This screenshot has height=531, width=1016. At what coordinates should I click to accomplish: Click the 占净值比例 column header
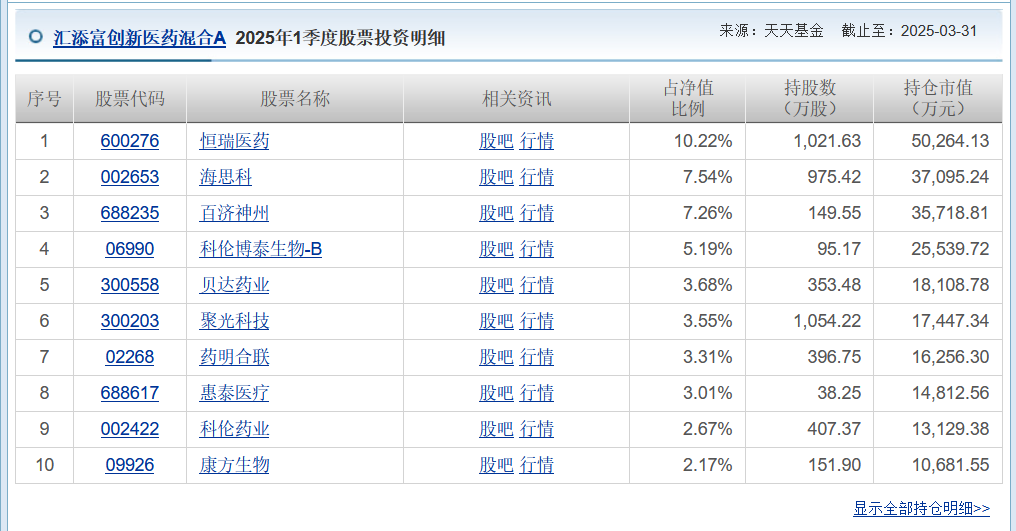tap(687, 99)
